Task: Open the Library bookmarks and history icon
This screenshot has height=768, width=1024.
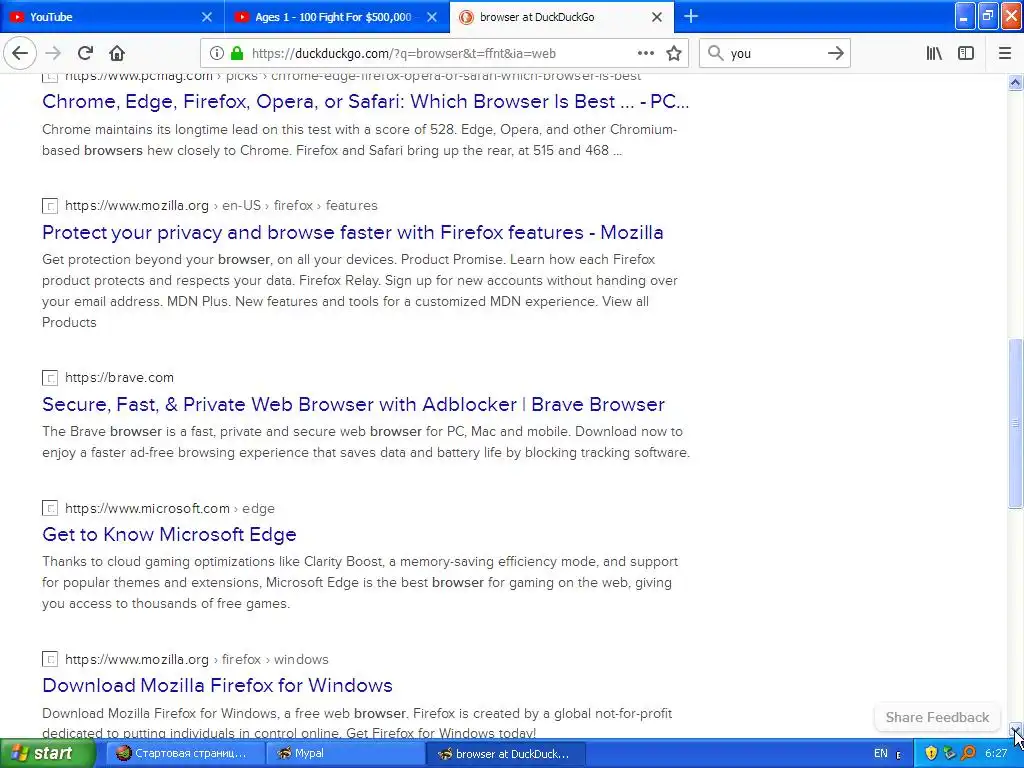Action: coord(934,54)
